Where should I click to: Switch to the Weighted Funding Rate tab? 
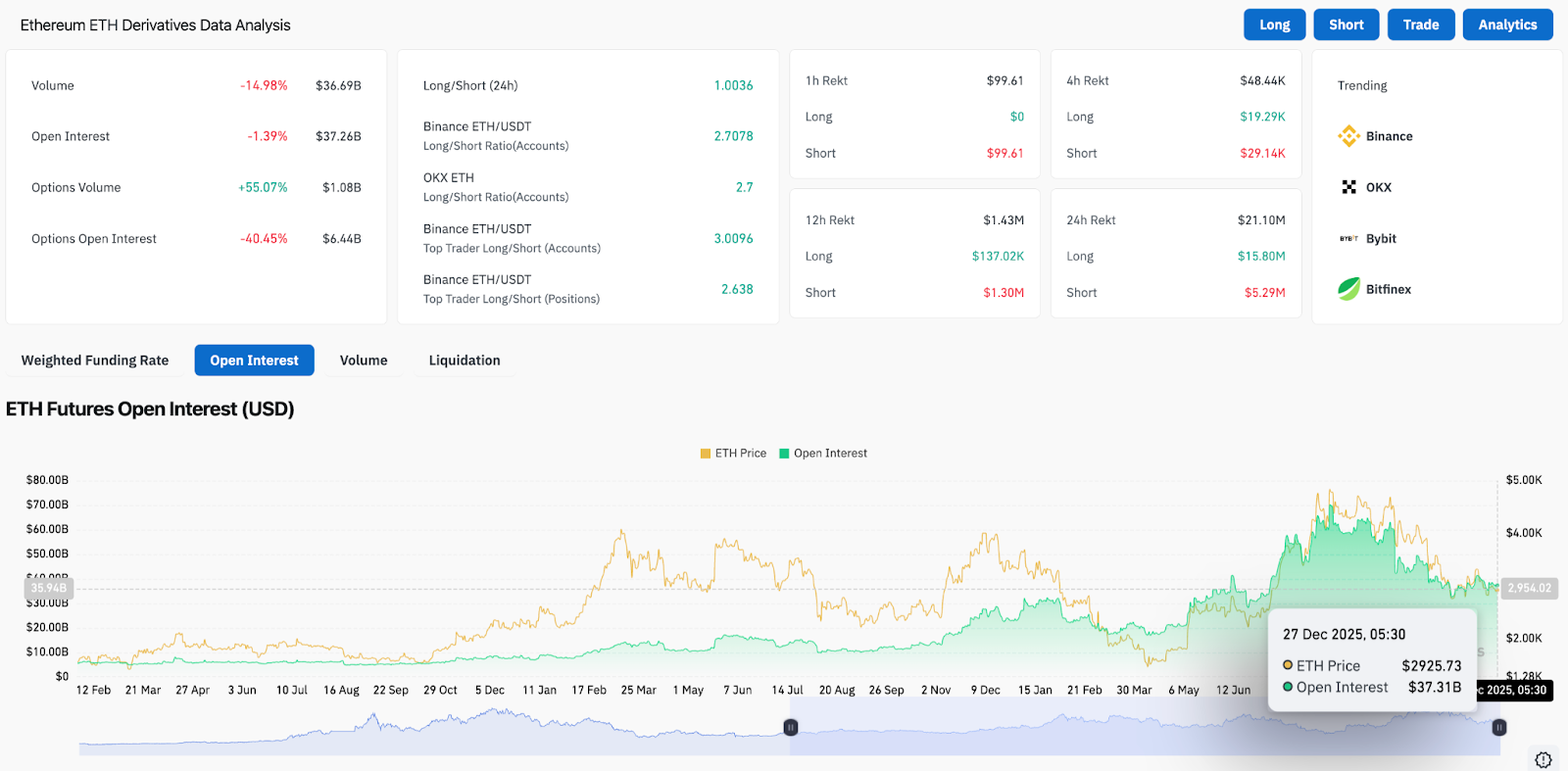(95, 361)
